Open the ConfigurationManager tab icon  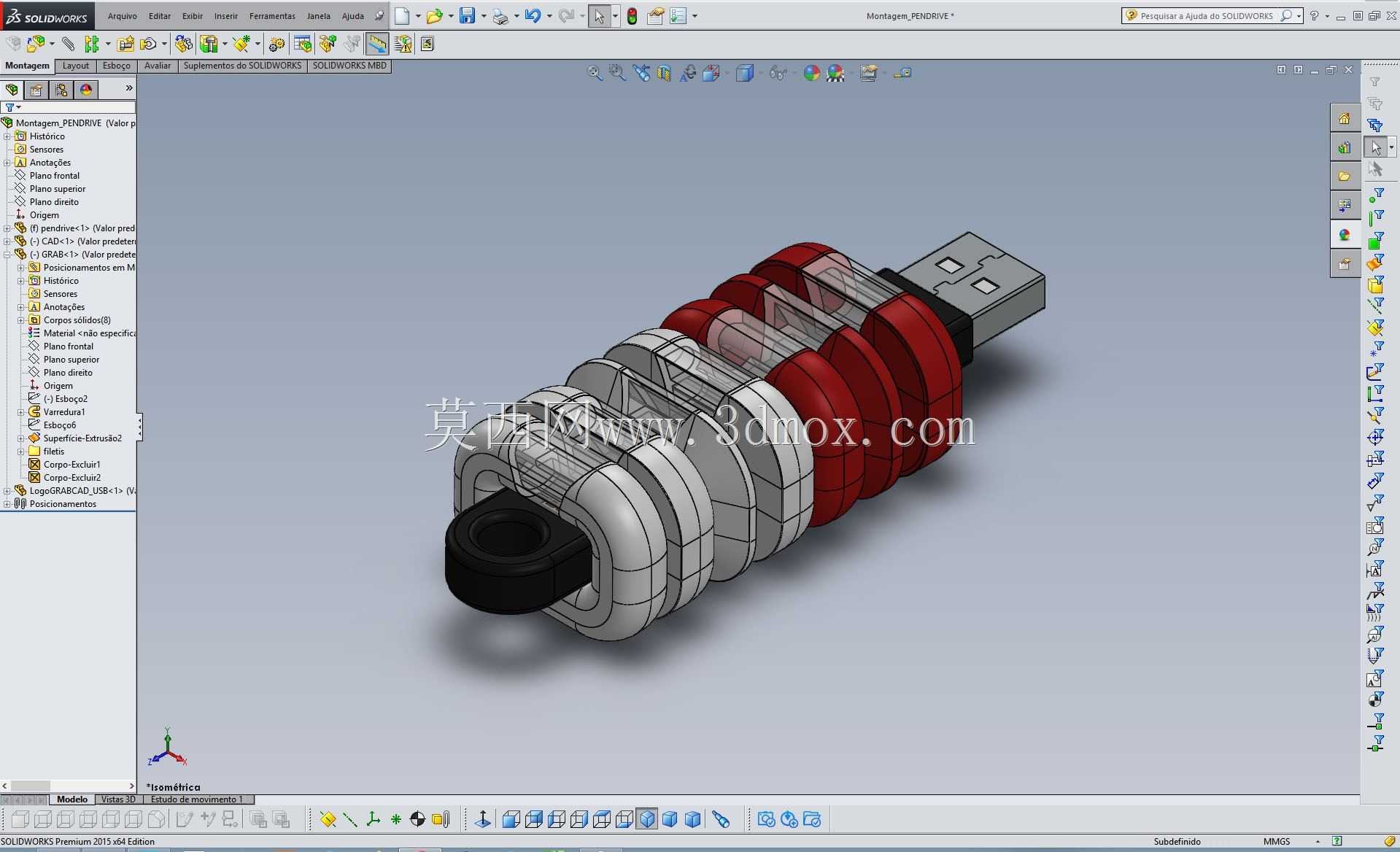pos(61,89)
